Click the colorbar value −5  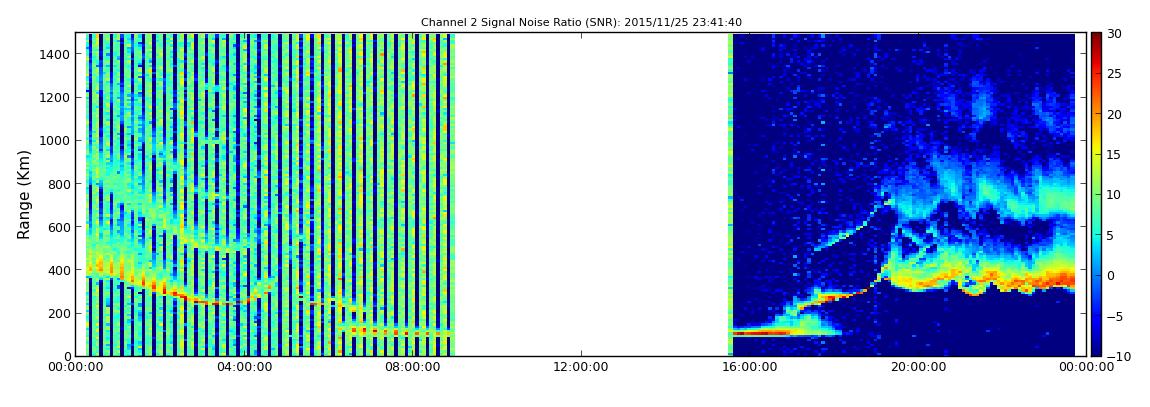coord(1115,316)
